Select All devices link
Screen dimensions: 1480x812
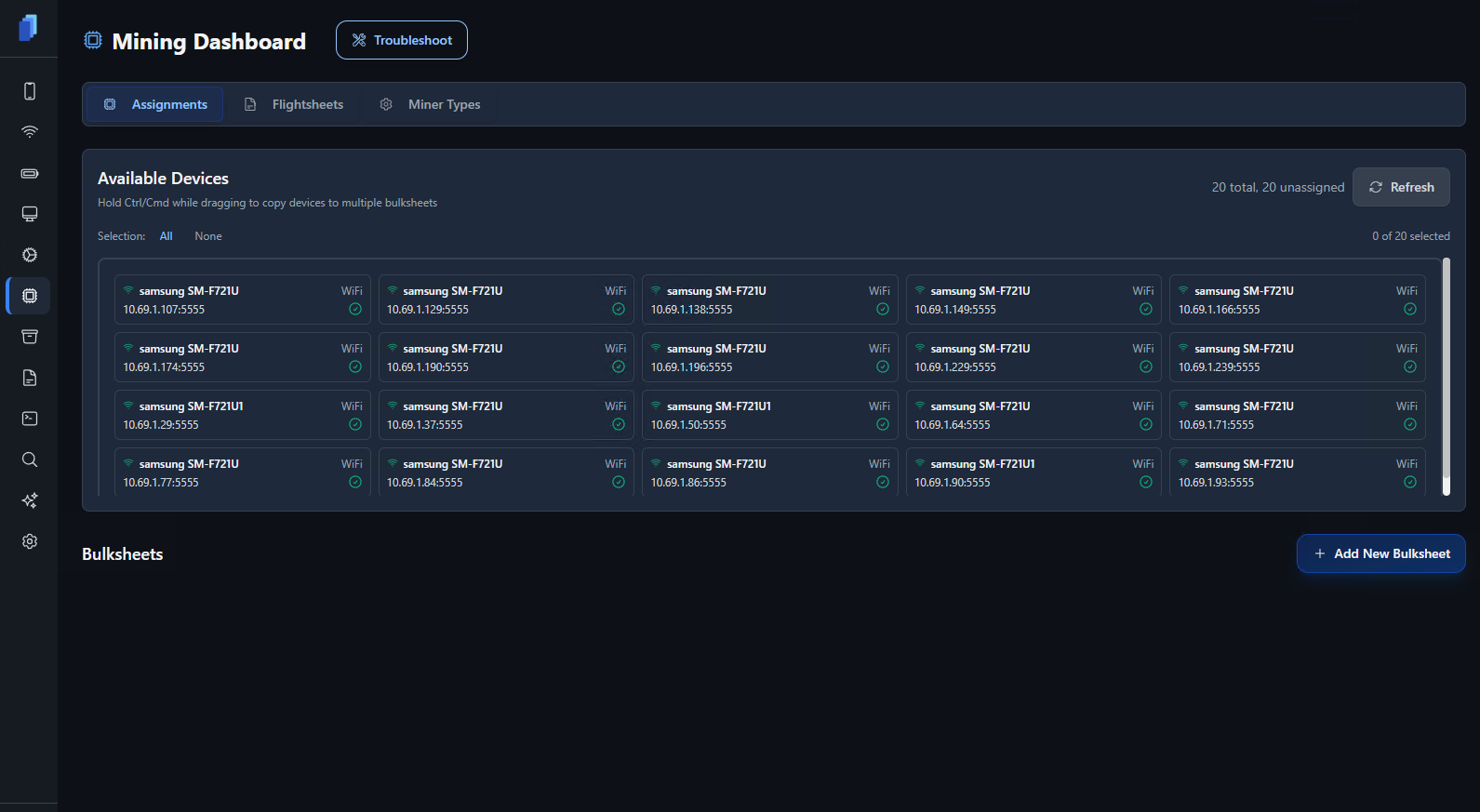[x=166, y=236]
